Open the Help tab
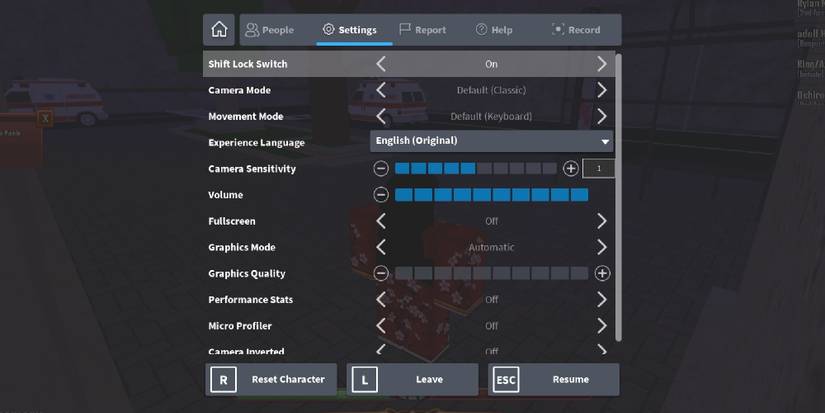825x413 pixels. (496, 30)
